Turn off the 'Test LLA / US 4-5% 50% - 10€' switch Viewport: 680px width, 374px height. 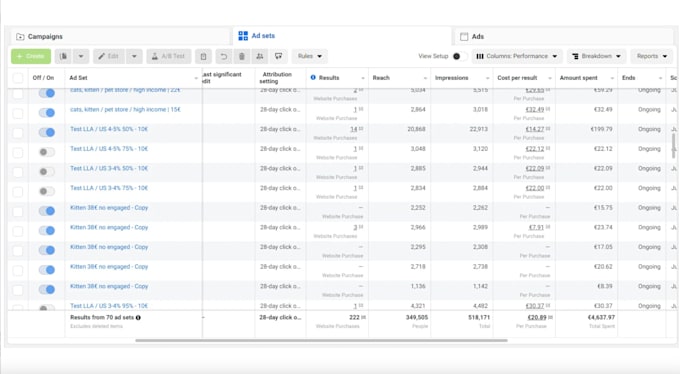click(47, 132)
